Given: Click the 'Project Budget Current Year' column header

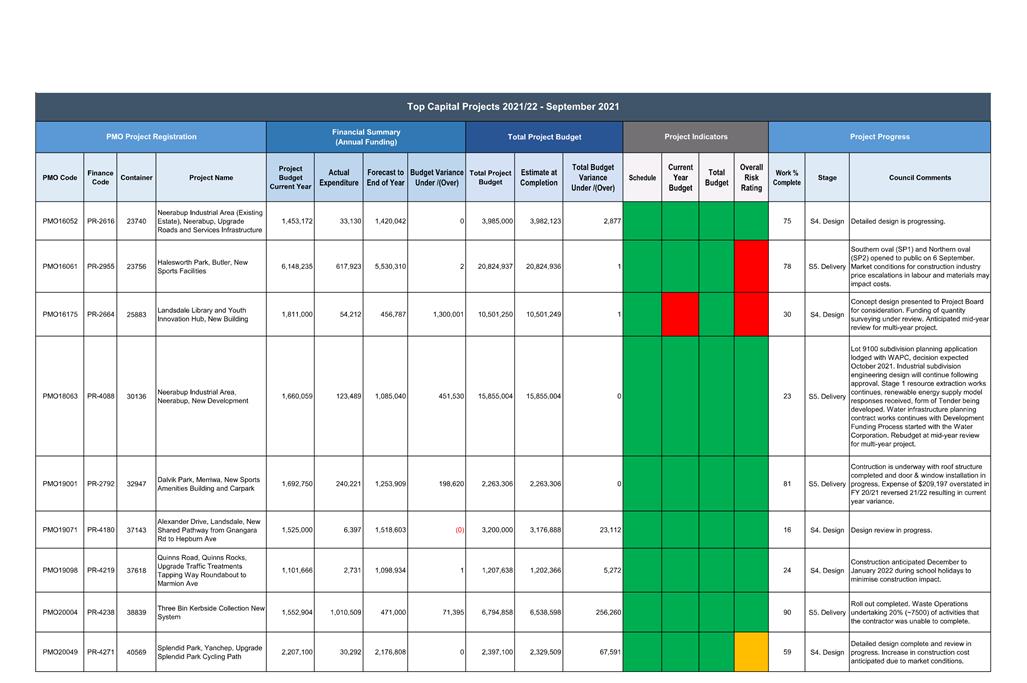Looking at the screenshot, I should click(290, 177).
